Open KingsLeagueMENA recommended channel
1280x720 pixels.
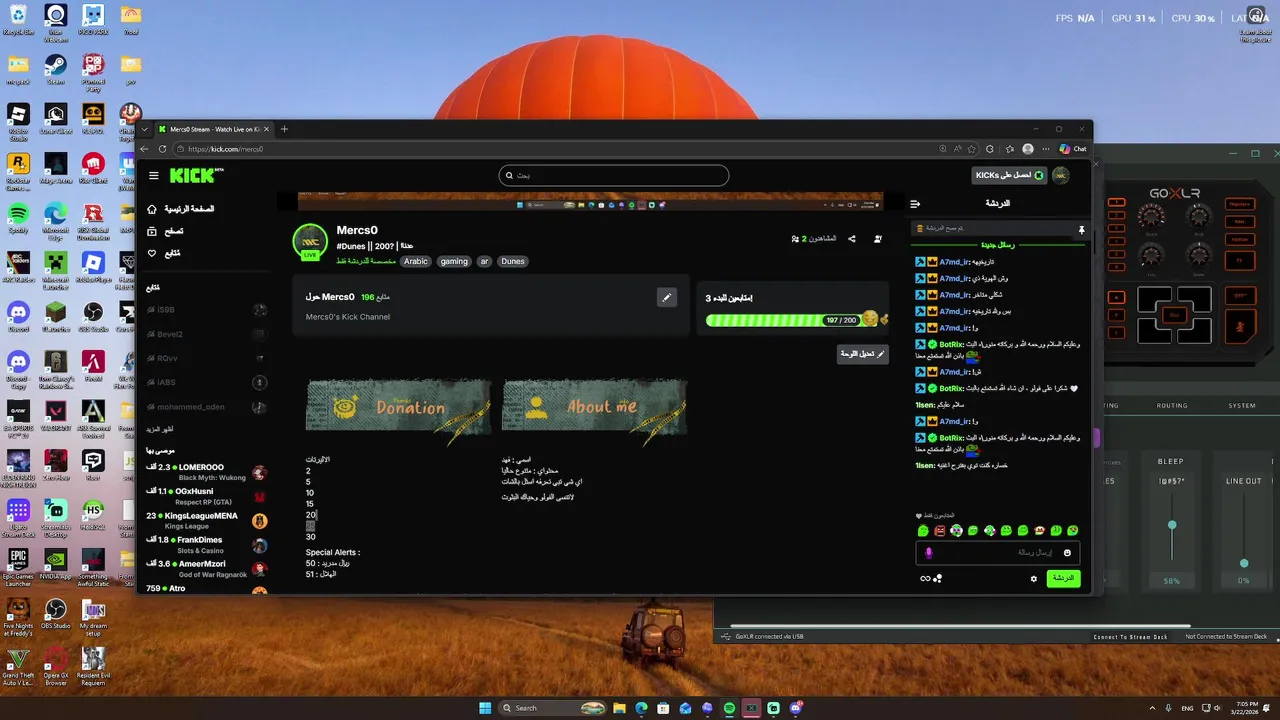[x=207, y=520]
